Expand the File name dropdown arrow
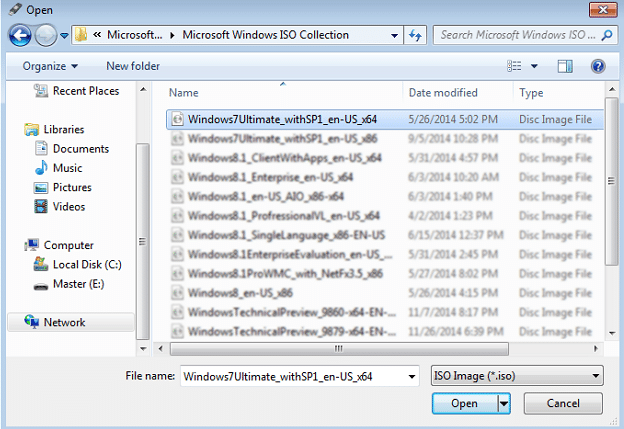The image size is (624, 429). tap(412, 376)
